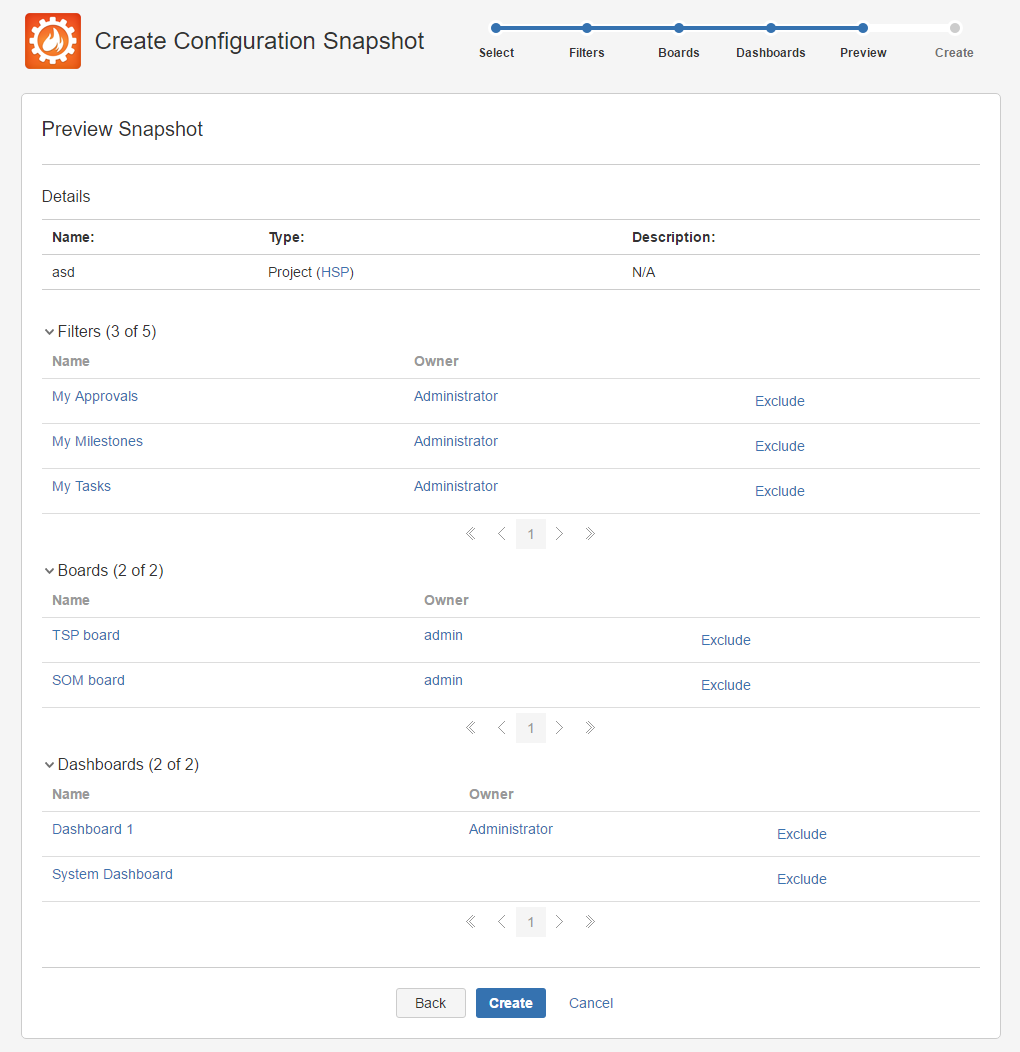Click the blue Create button

[x=511, y=1003]
